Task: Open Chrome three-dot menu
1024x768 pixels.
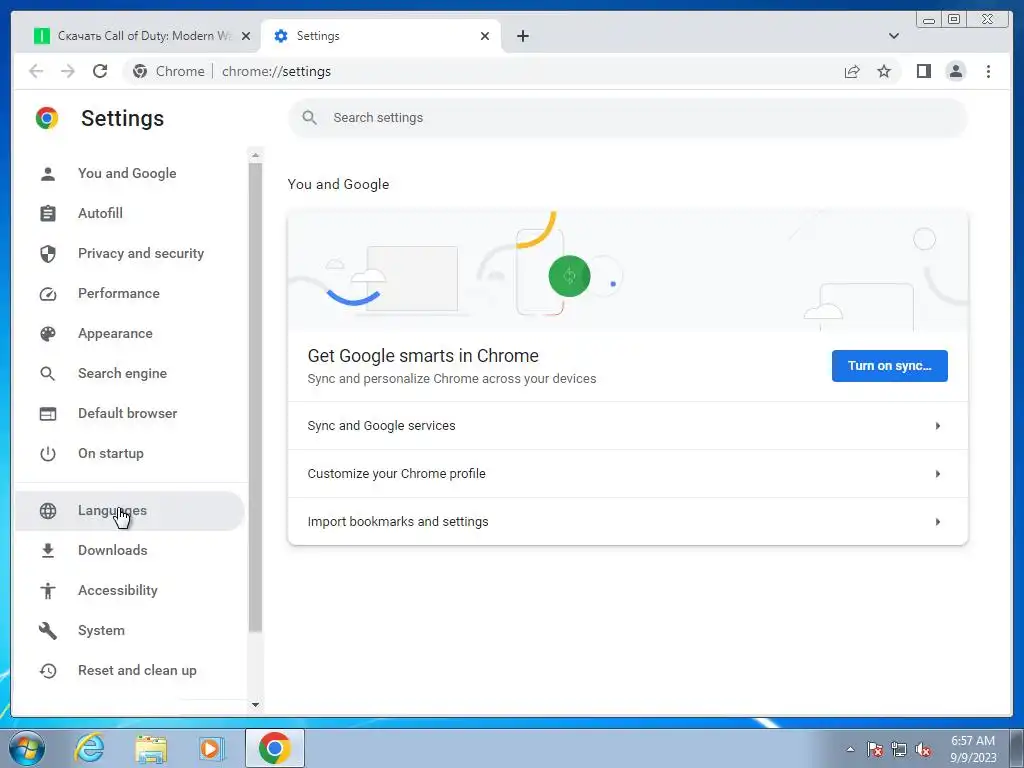Action: (988, 71)
